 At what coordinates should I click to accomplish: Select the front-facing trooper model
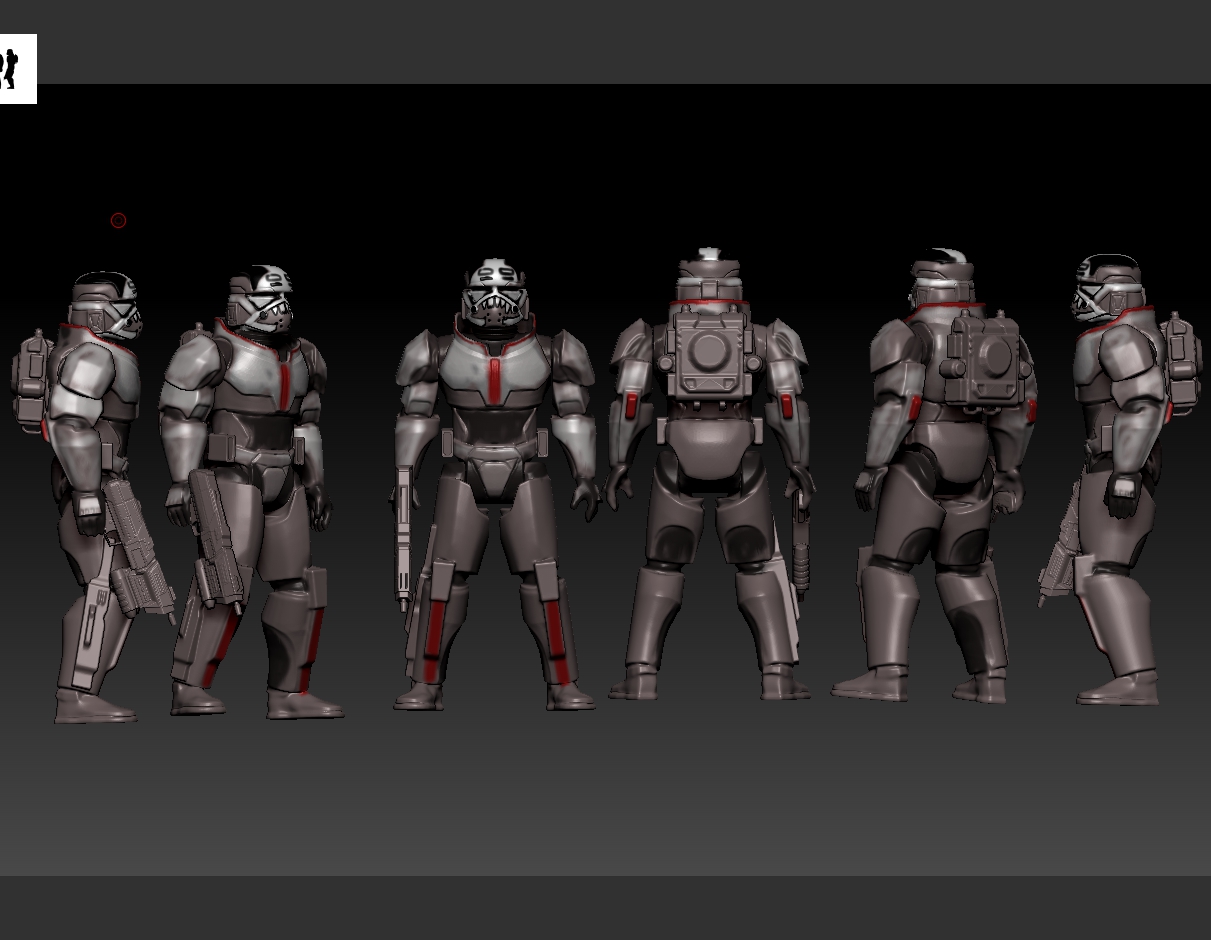pyautogui.click(x=495, y=485)
